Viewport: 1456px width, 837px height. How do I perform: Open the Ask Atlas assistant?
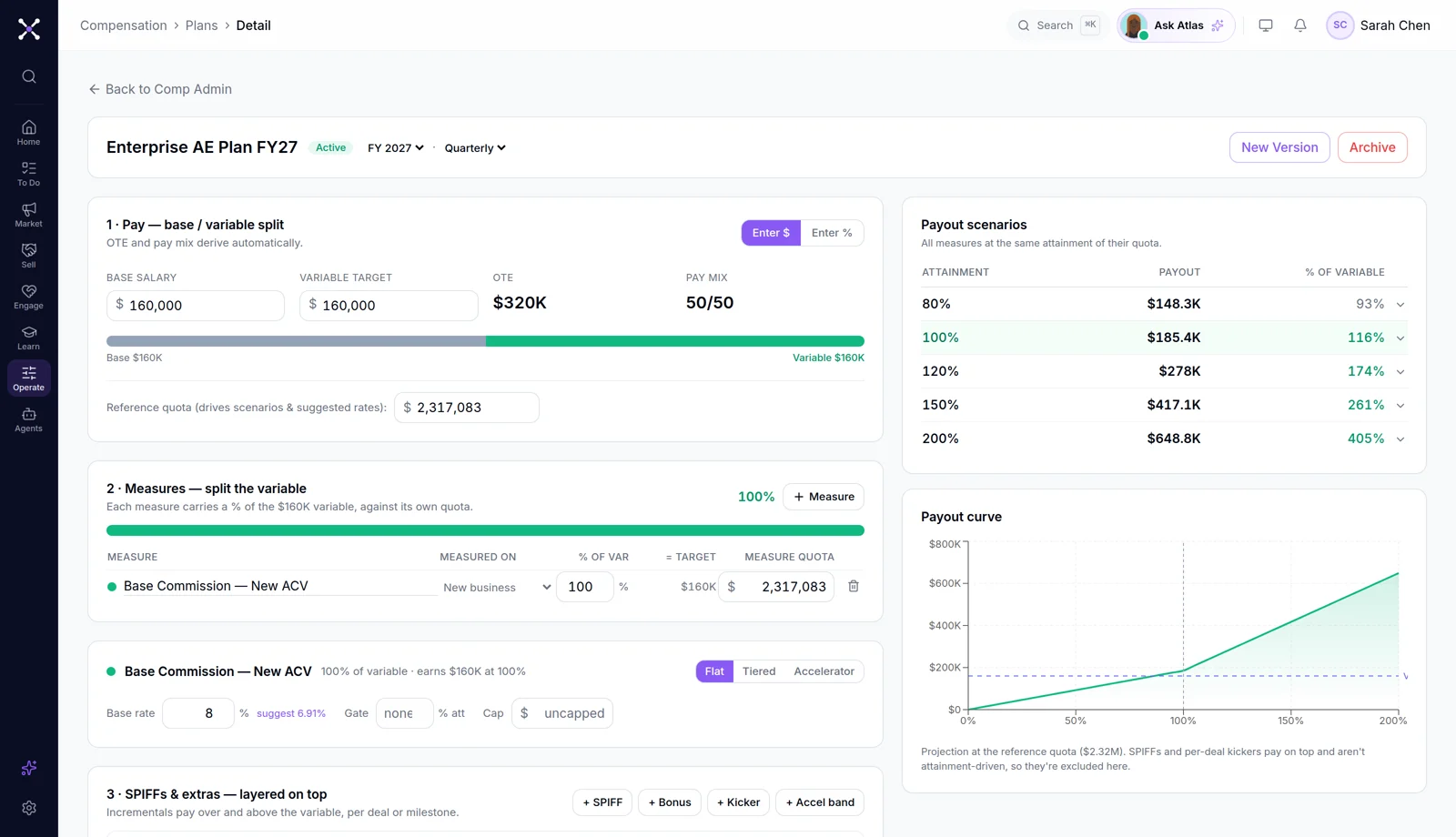click(x=1176, y=25)
